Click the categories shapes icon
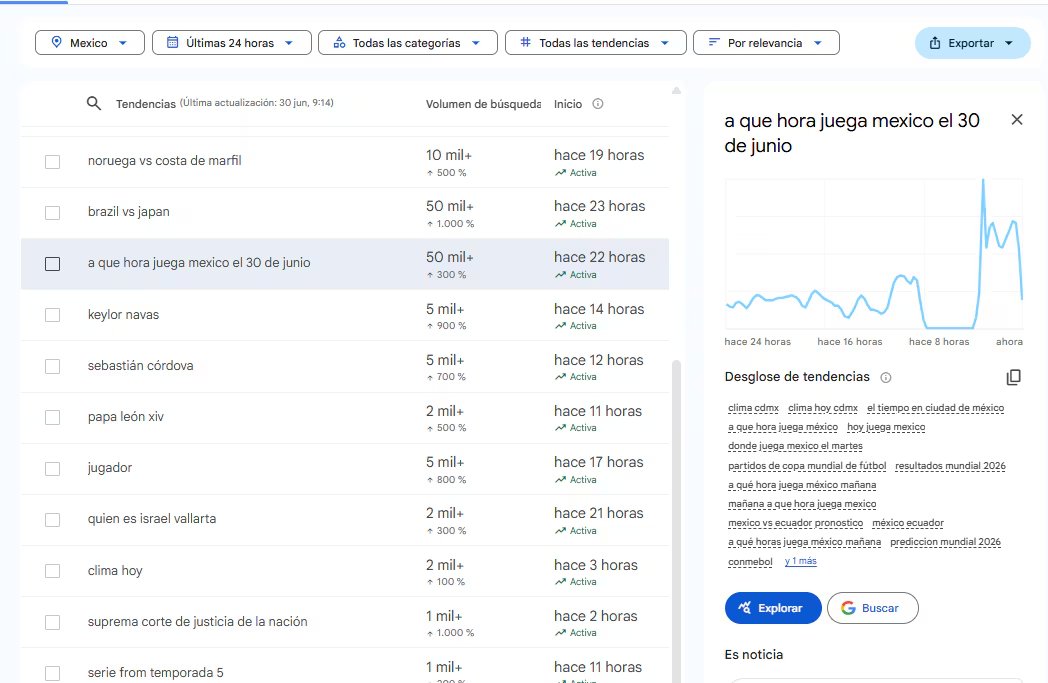 pyautogui.click(x=340, y=42)
